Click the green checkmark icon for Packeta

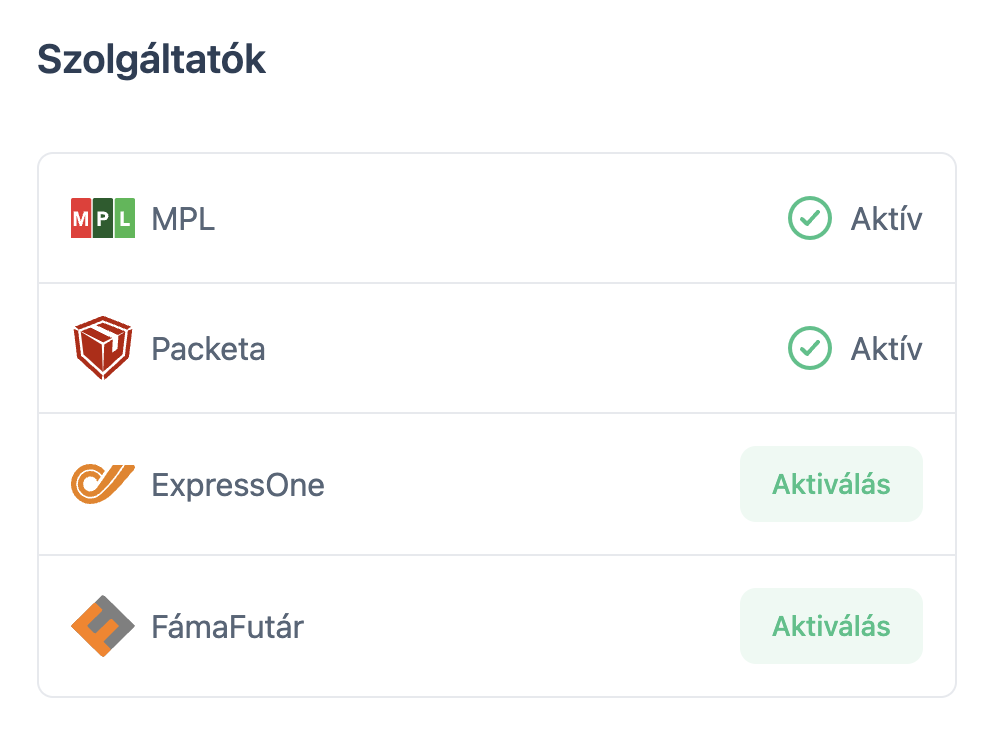[809, 349]
